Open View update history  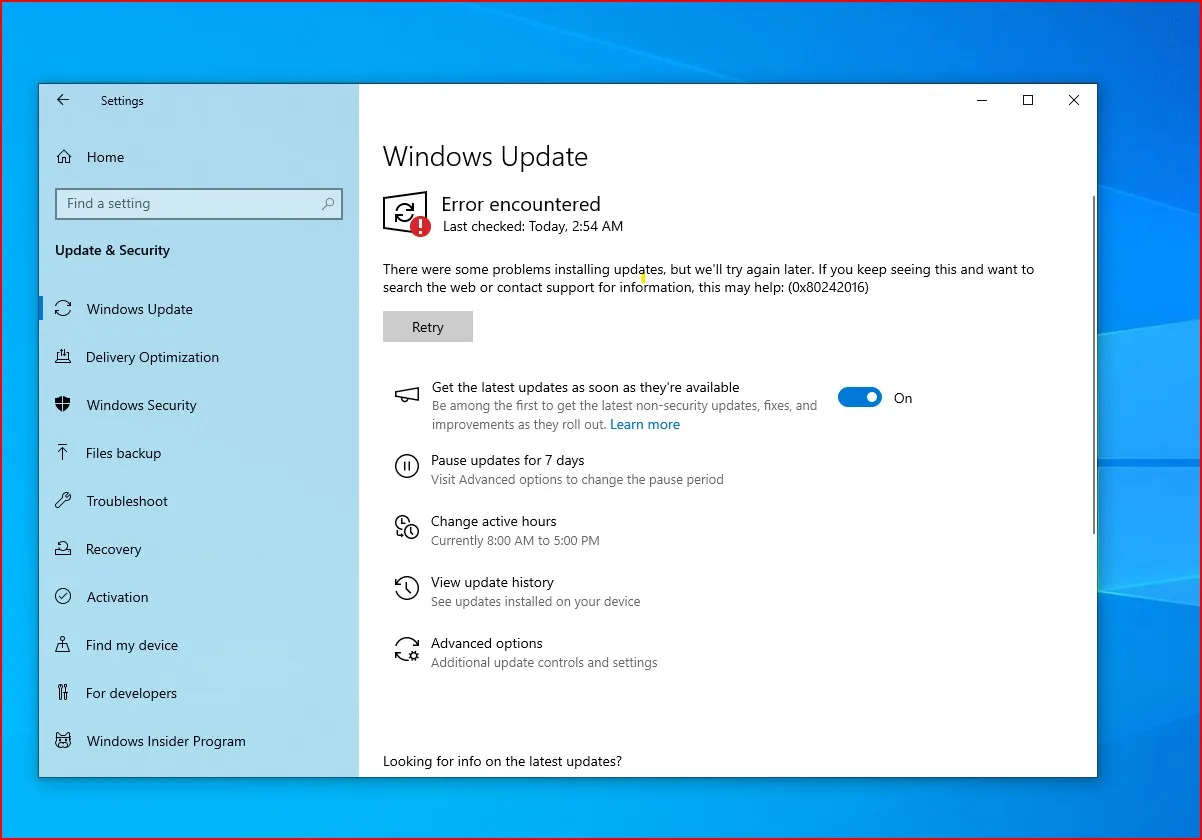click(492, 582)
